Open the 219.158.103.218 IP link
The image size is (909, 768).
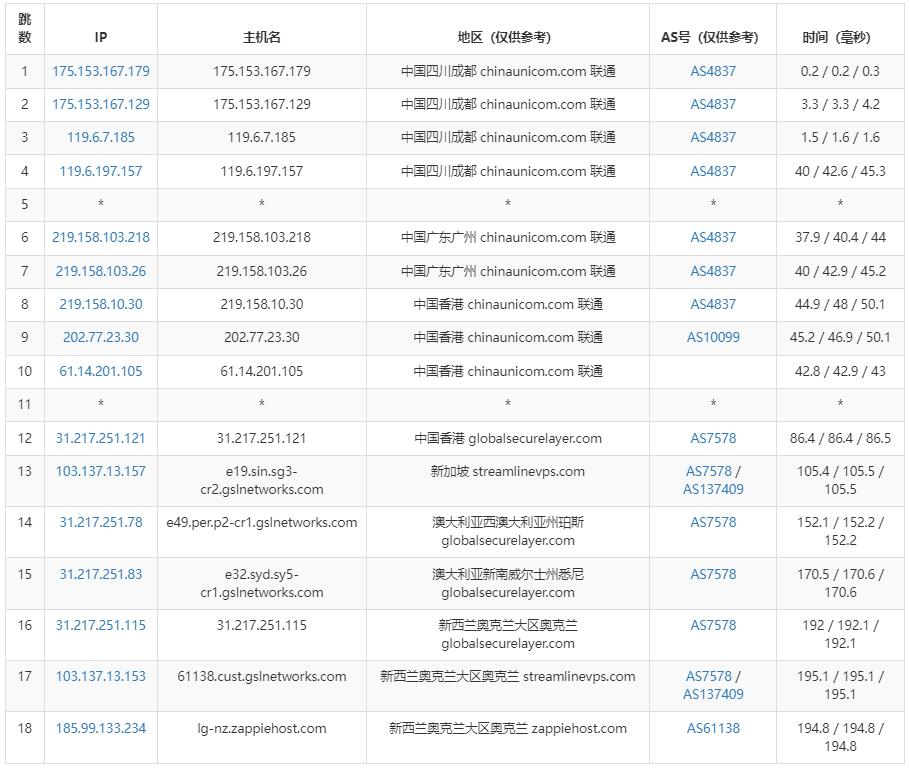101,237
